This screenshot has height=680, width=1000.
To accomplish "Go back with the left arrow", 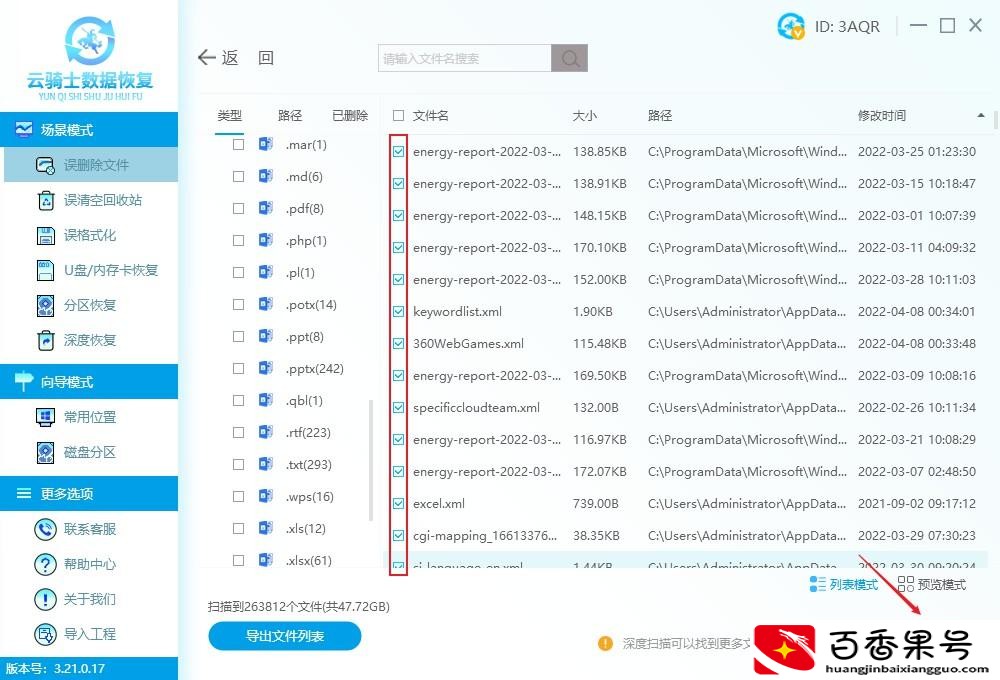I will 207,57.
